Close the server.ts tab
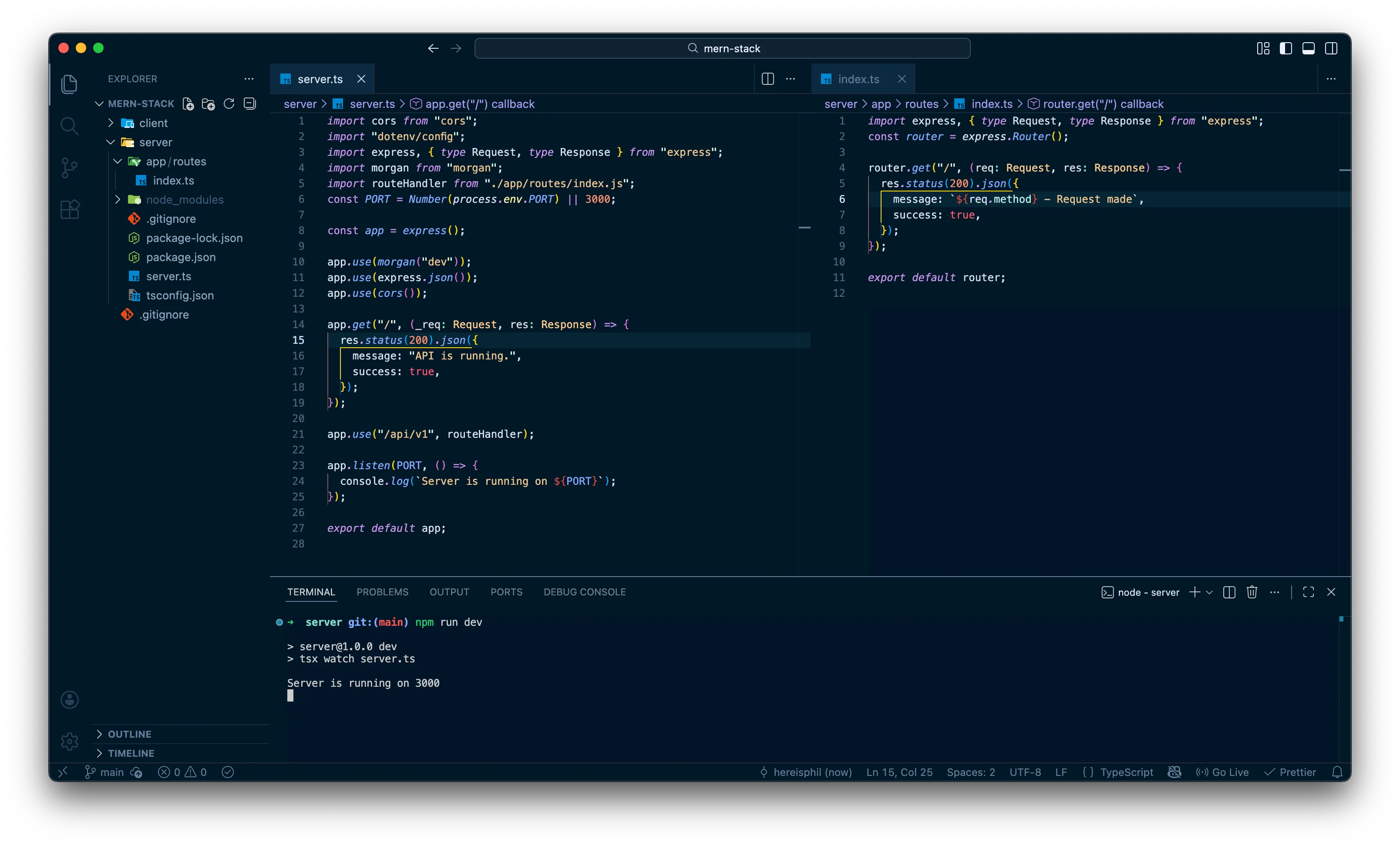Screen dimensions: 1400x846 click(x=361, y=79)
